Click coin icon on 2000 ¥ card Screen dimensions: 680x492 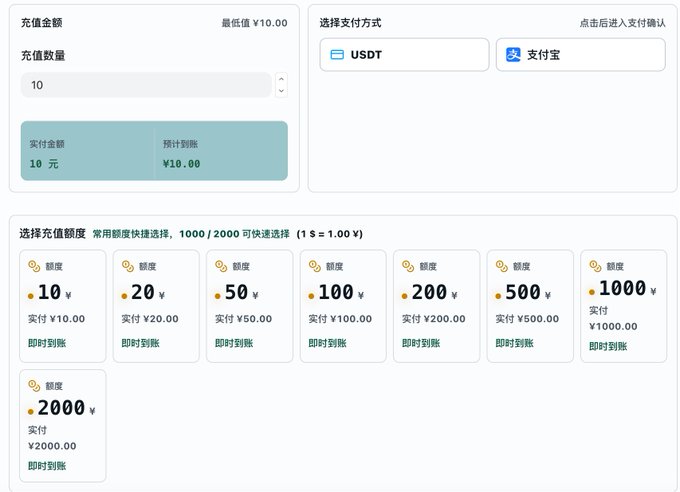click(x=34, y=386)
